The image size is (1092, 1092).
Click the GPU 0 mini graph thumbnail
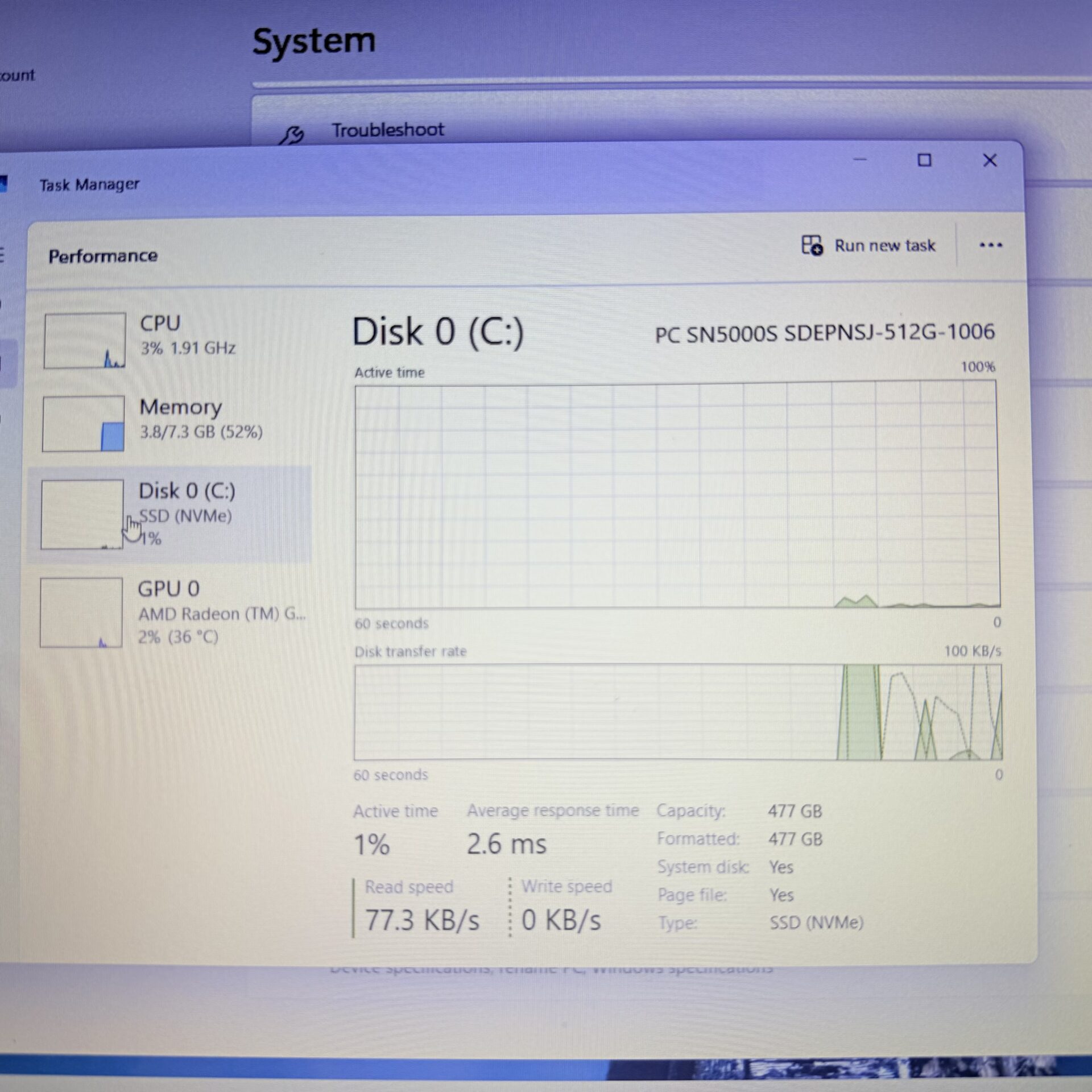(81, 613)
